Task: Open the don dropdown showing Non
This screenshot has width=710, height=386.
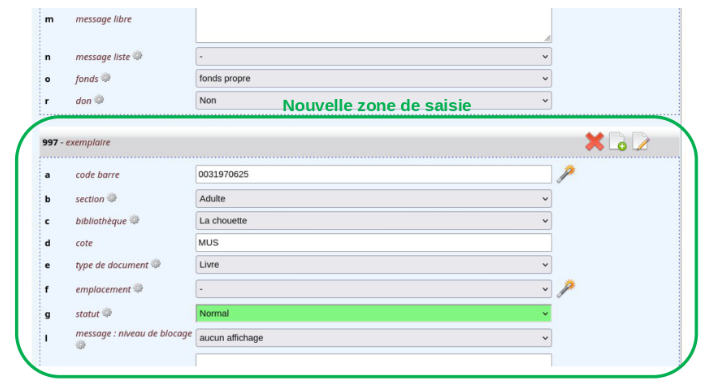Action: 374,100
